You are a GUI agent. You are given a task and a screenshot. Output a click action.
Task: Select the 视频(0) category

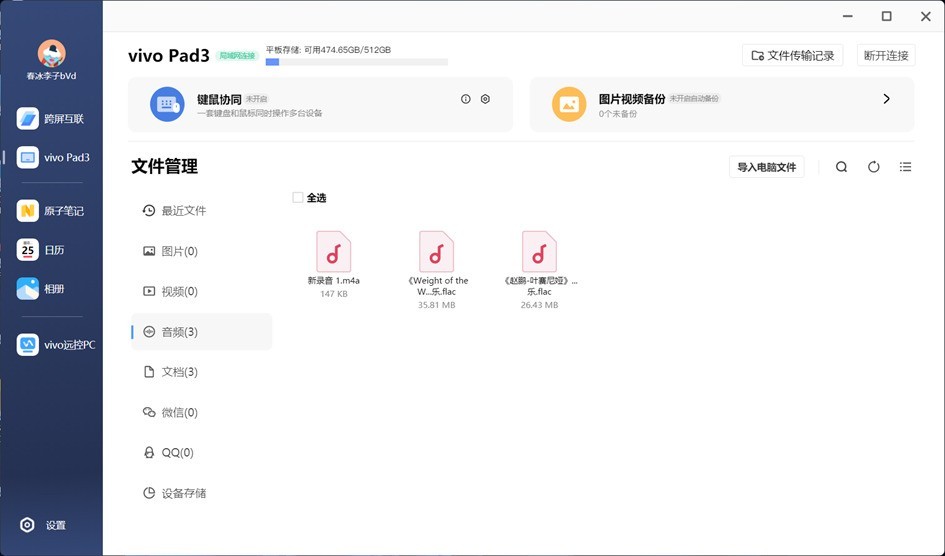coord(201,292)
